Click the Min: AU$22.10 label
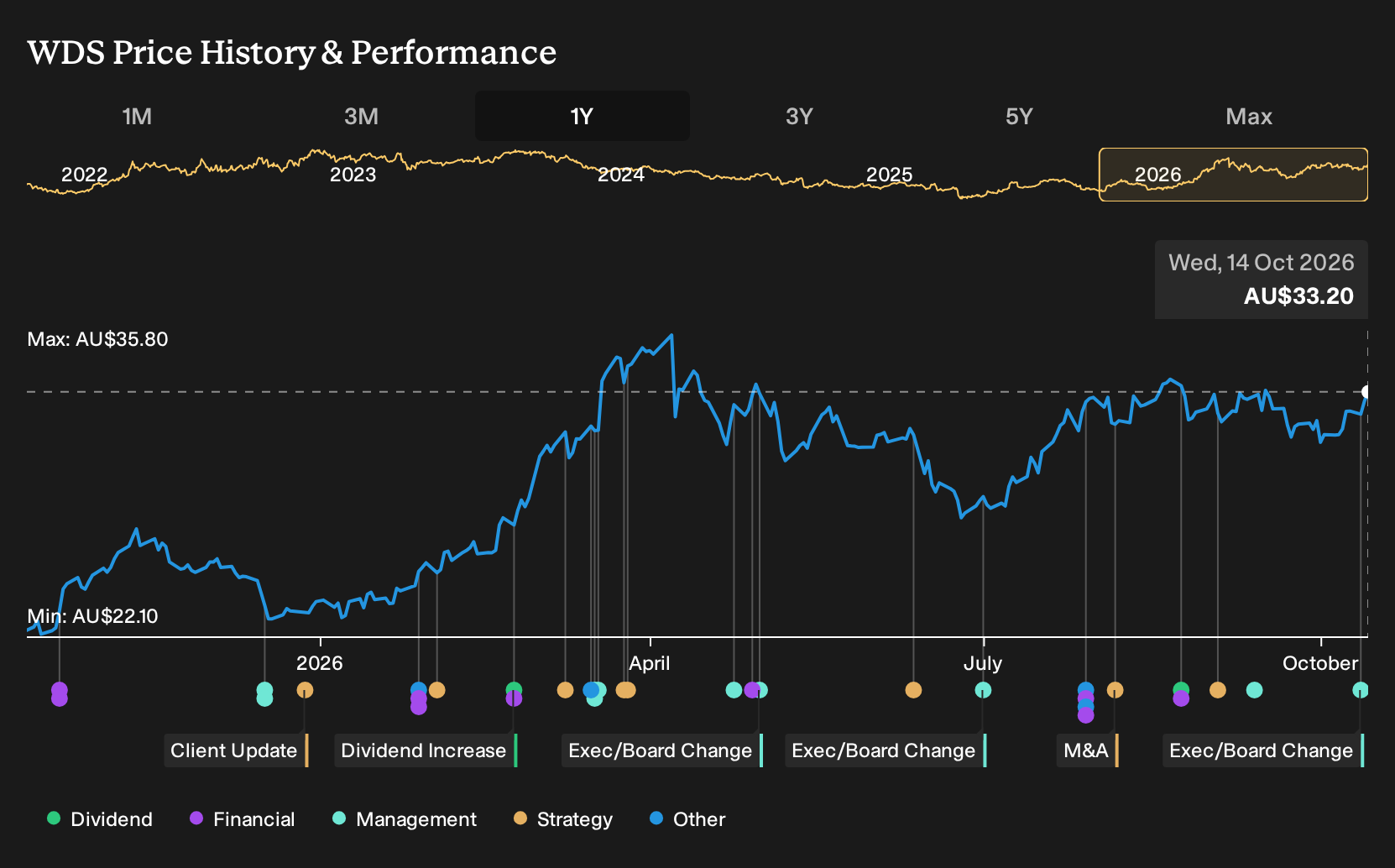 92,616
